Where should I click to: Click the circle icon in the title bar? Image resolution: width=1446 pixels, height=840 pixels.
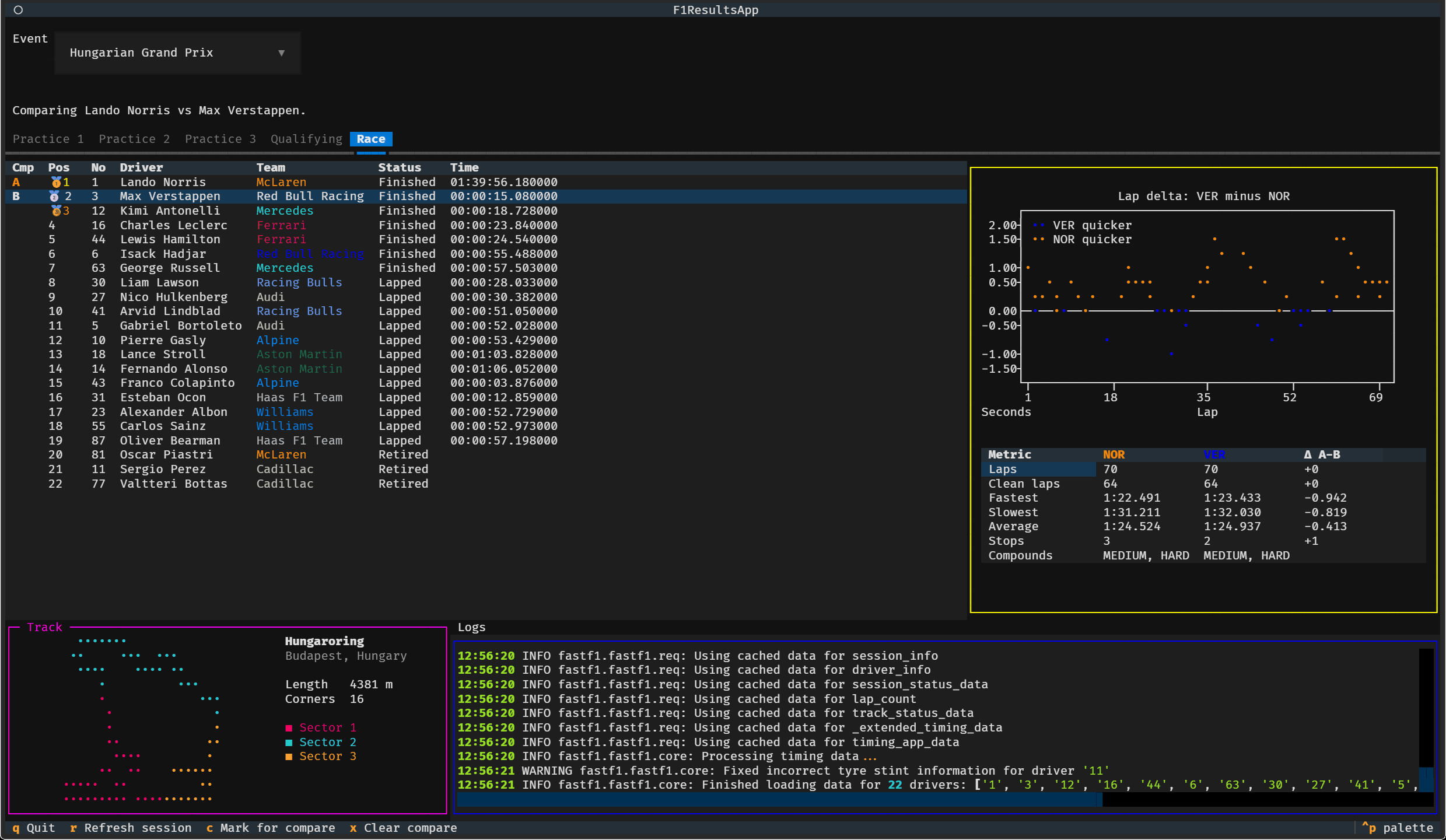pyautogui.click(x=18, y=10)
